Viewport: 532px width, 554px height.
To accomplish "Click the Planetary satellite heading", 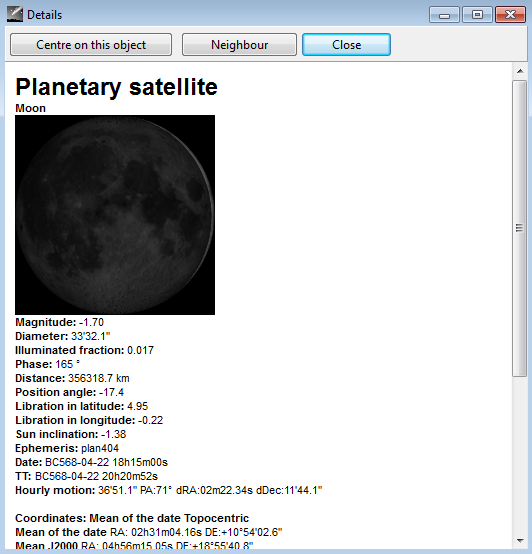I will click(x=116, y=87).
